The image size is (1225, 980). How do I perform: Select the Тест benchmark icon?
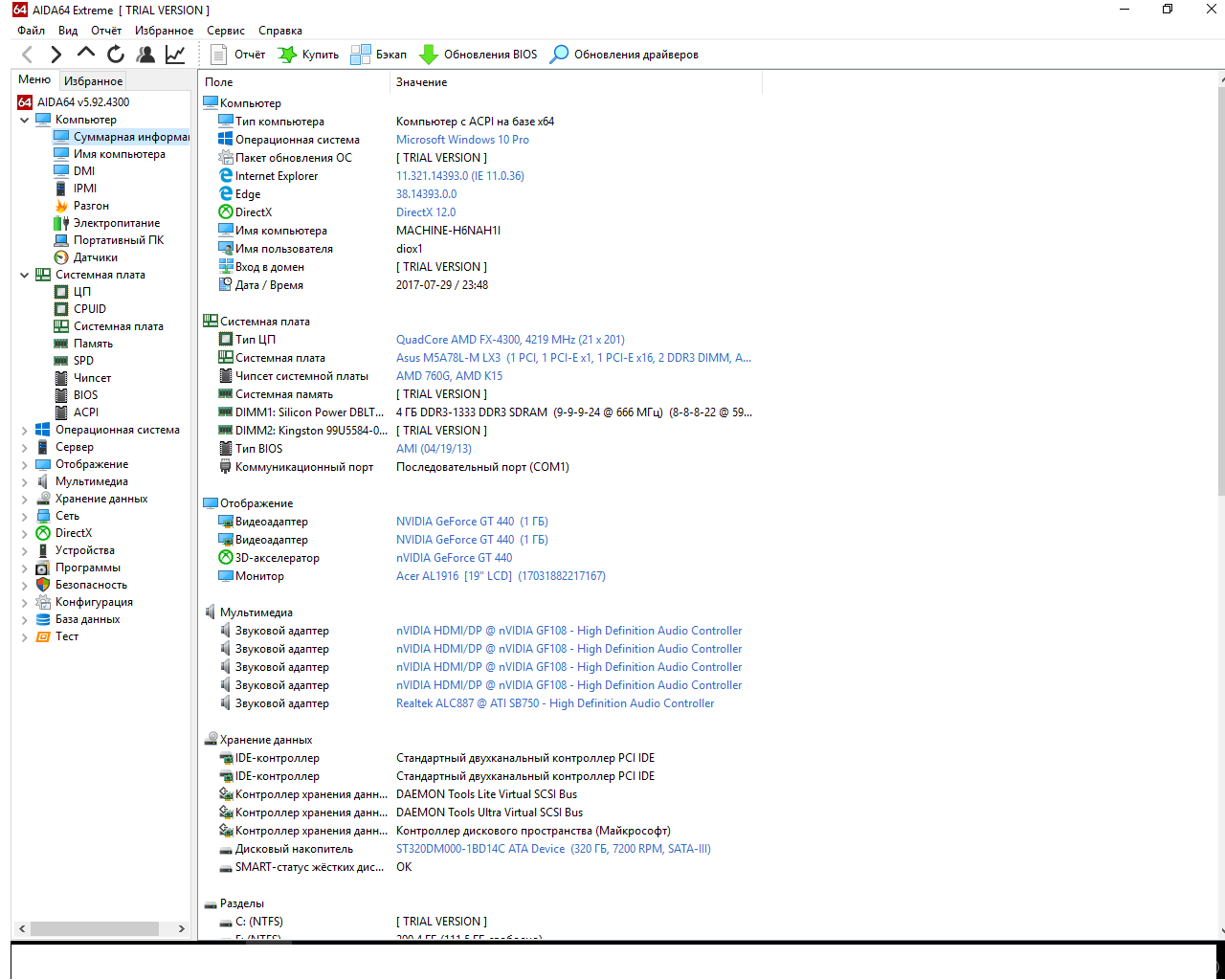[x=43, y=636]
